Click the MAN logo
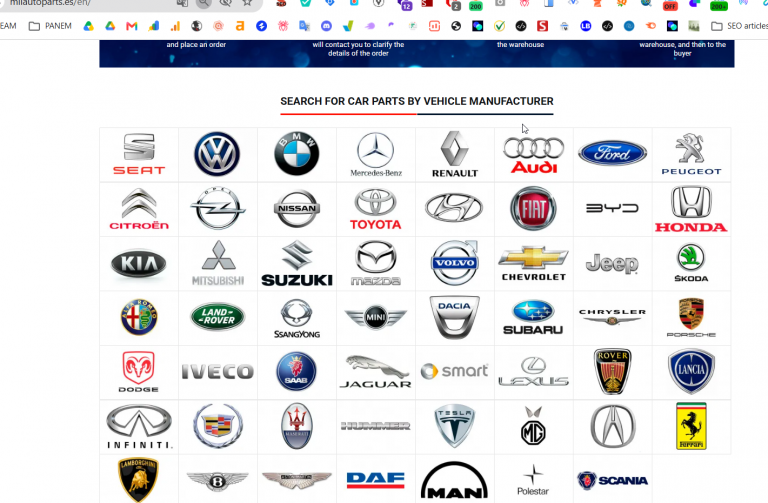 click(455, 480)
